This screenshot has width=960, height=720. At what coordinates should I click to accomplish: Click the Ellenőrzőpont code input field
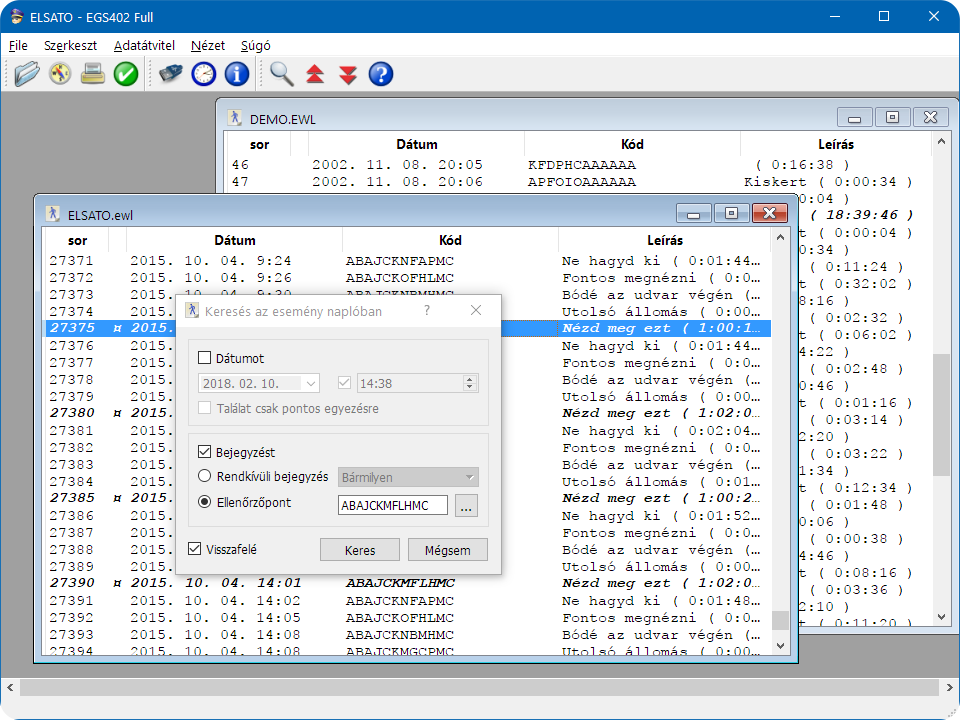(392, 506)
